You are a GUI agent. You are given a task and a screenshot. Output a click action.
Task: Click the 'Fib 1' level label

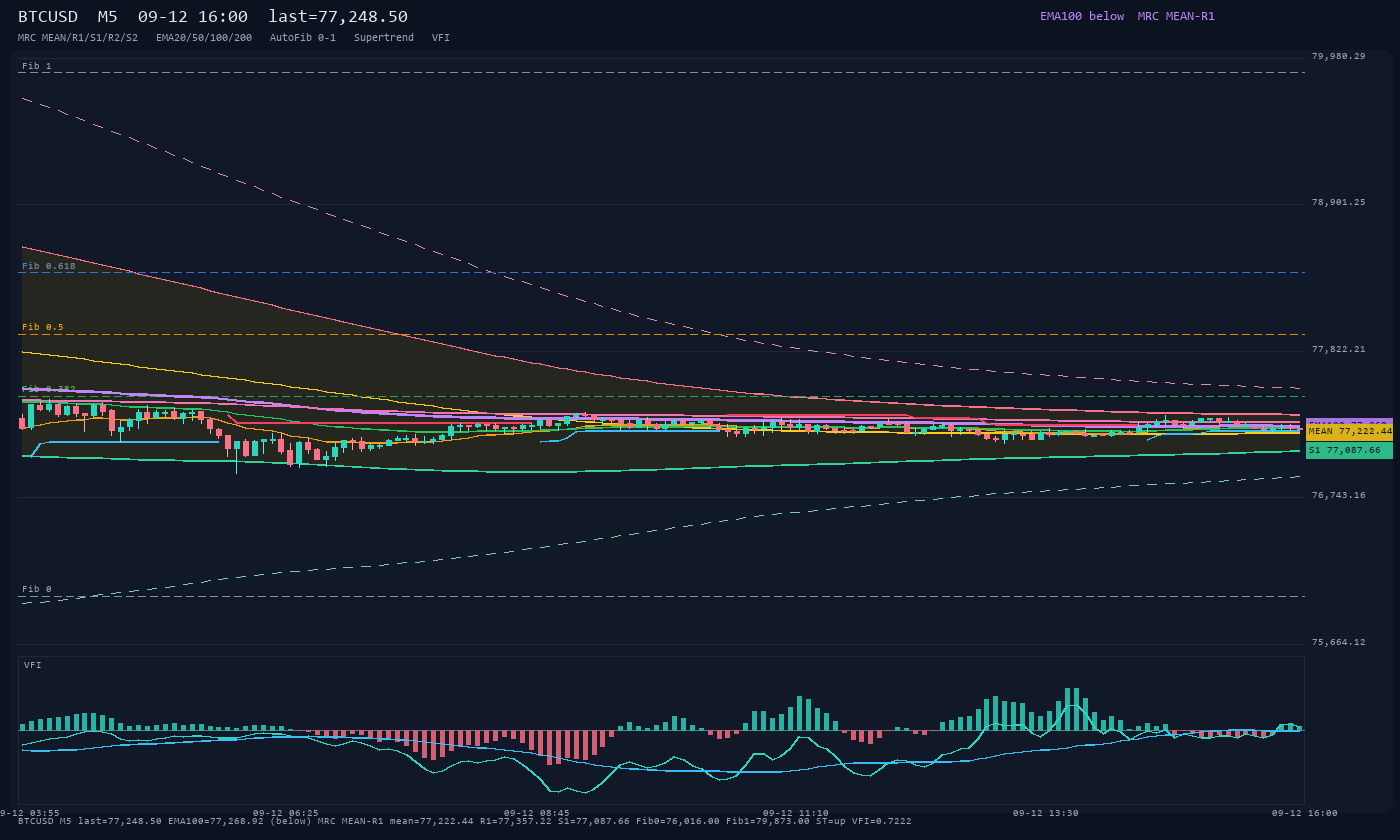[x=37, y=66]
